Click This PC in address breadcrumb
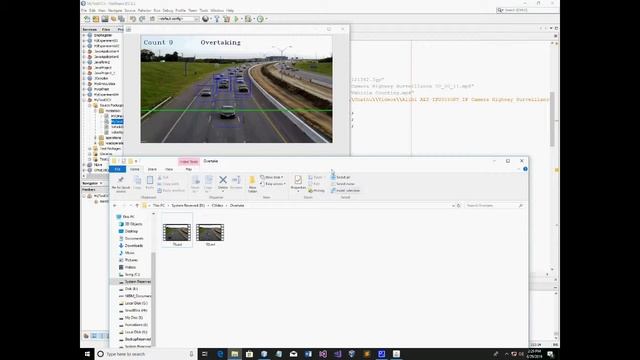This screenshot has width=640, height=360. tap(159, 206)
